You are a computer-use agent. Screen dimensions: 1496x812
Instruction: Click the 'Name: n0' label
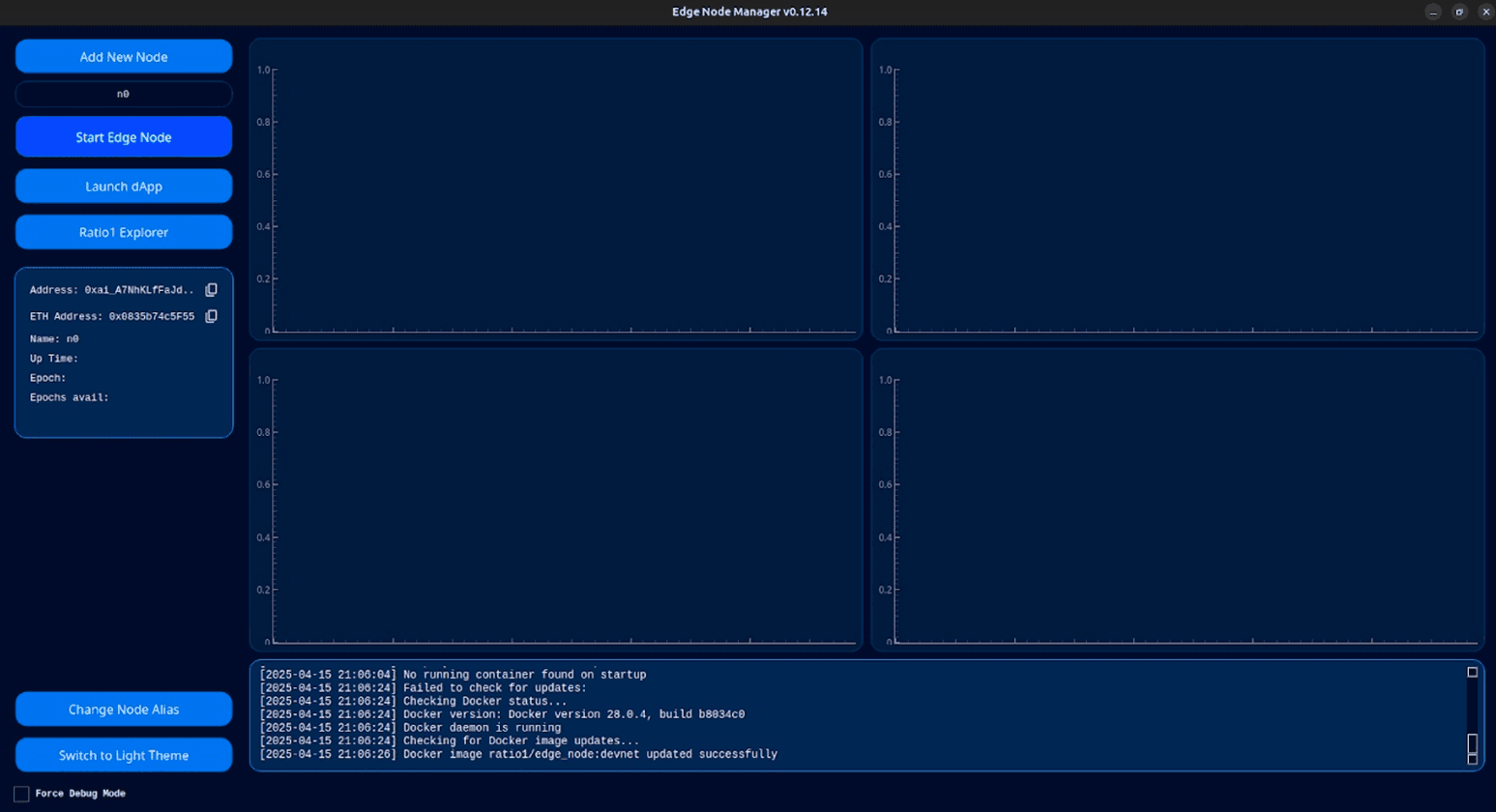click(54, 339)
